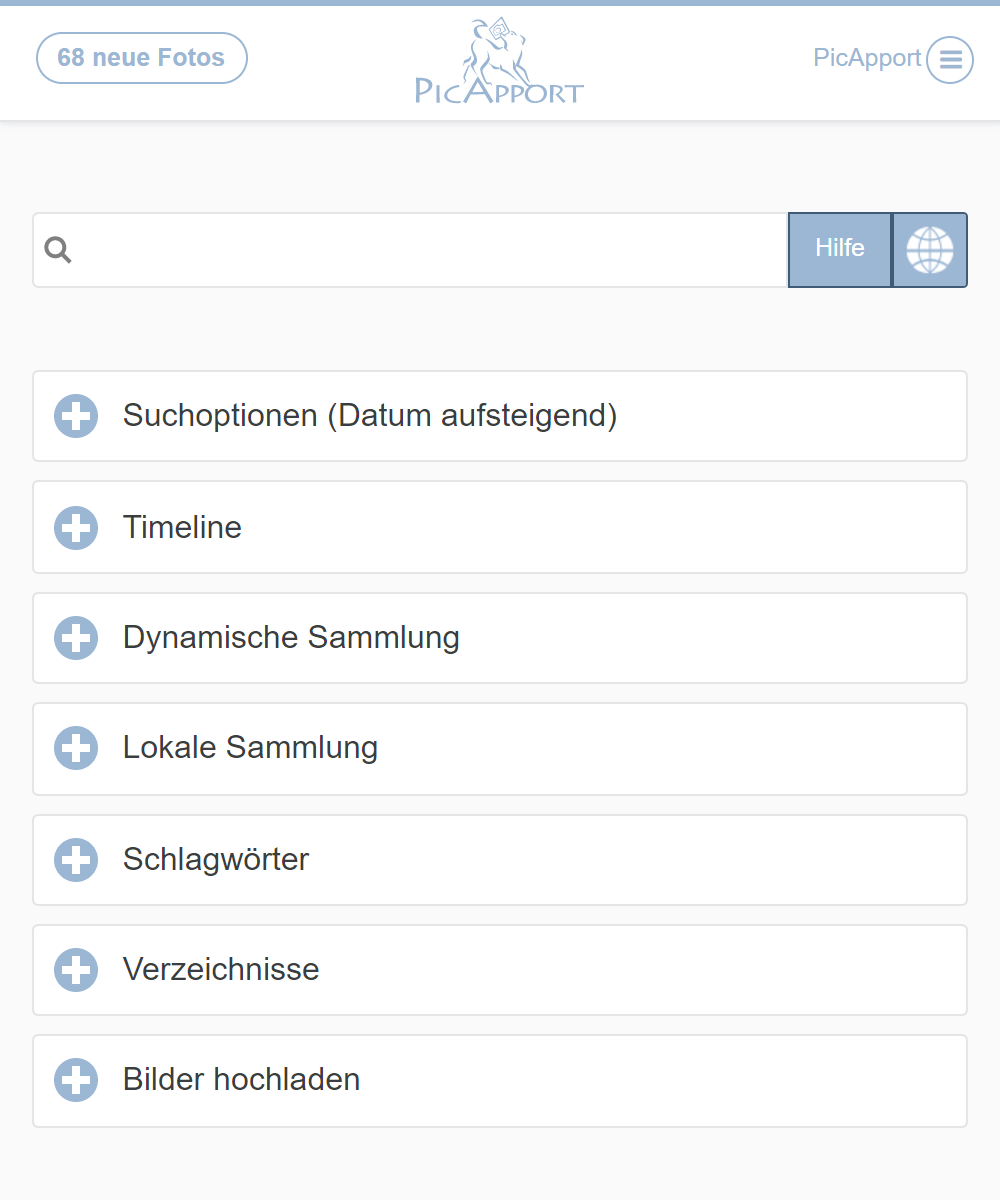Click plus icon beside Suchoptionen
The height and width of the screenshot is (1200, 1000).
point(76,416)
